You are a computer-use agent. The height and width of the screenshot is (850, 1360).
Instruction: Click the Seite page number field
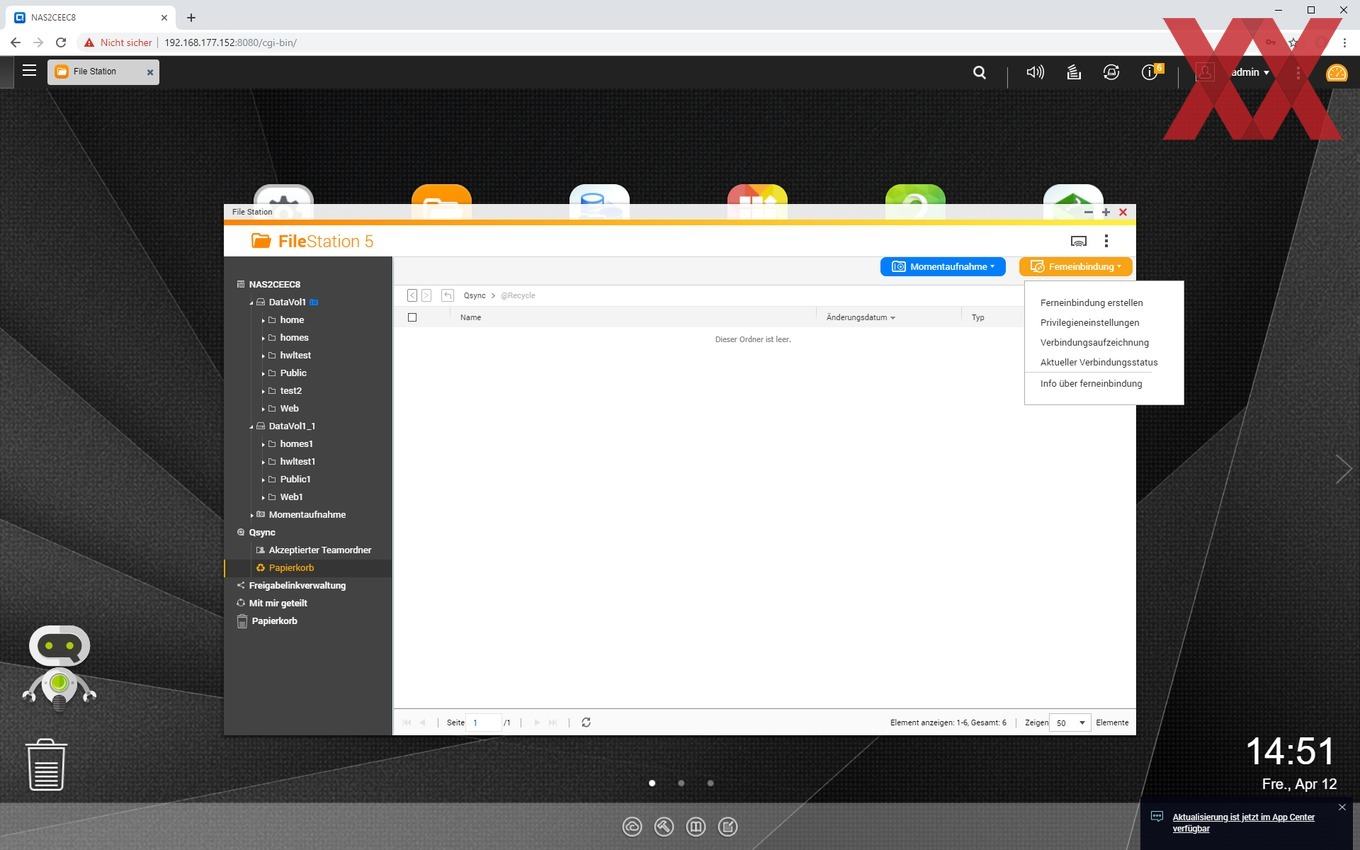point(484,722)
